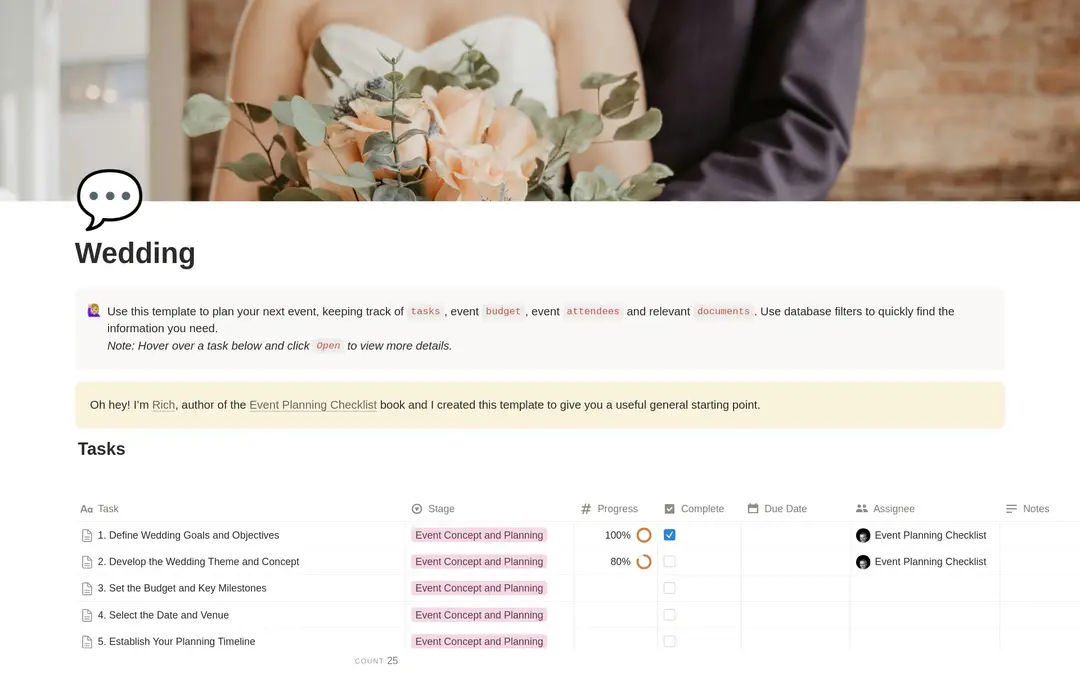This screenshot has height=674, width=1080.
Task: Click the Wedding page title
Action: click(135, 253)
